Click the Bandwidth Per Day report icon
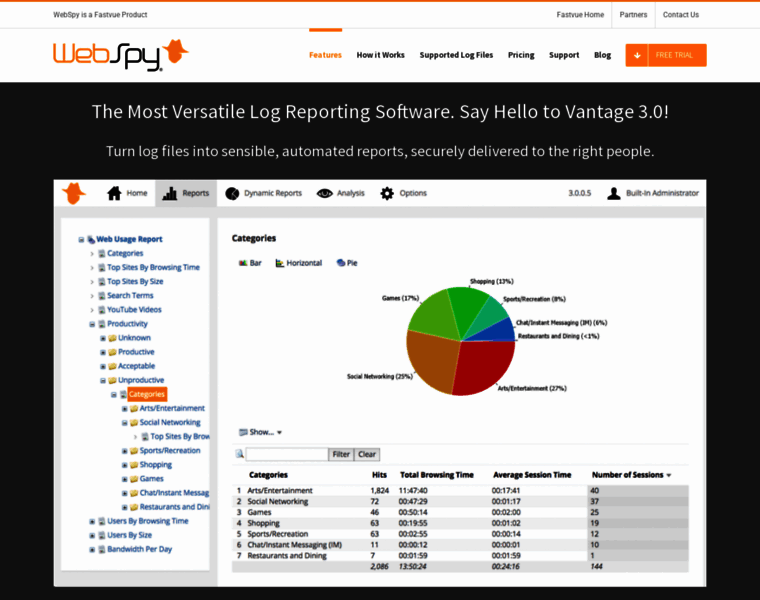Image resolution: width=760 pixels, height=600 pixels. 102,550
